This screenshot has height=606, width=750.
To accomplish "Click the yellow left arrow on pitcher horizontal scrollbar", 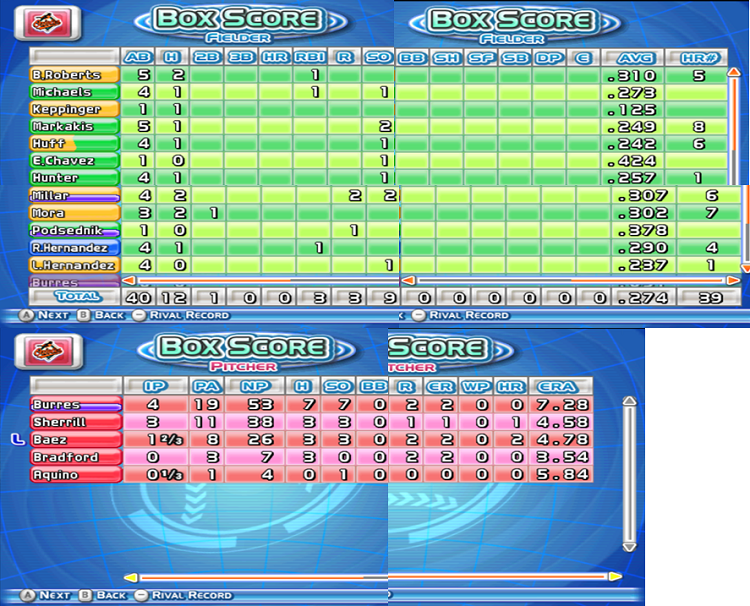I will (x=131, y=577).
